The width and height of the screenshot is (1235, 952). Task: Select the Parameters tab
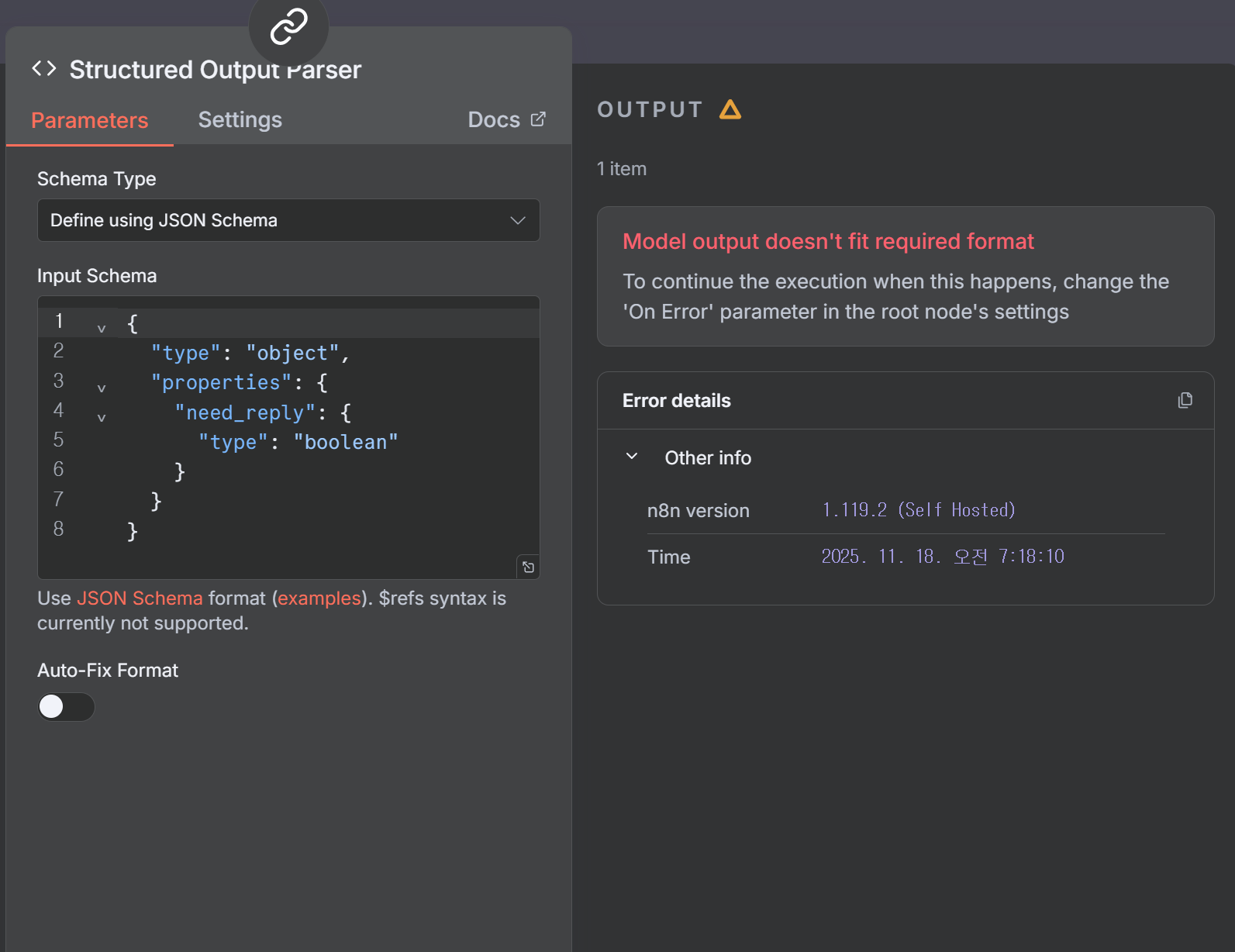pyautogui.click(x=89, y=120)
